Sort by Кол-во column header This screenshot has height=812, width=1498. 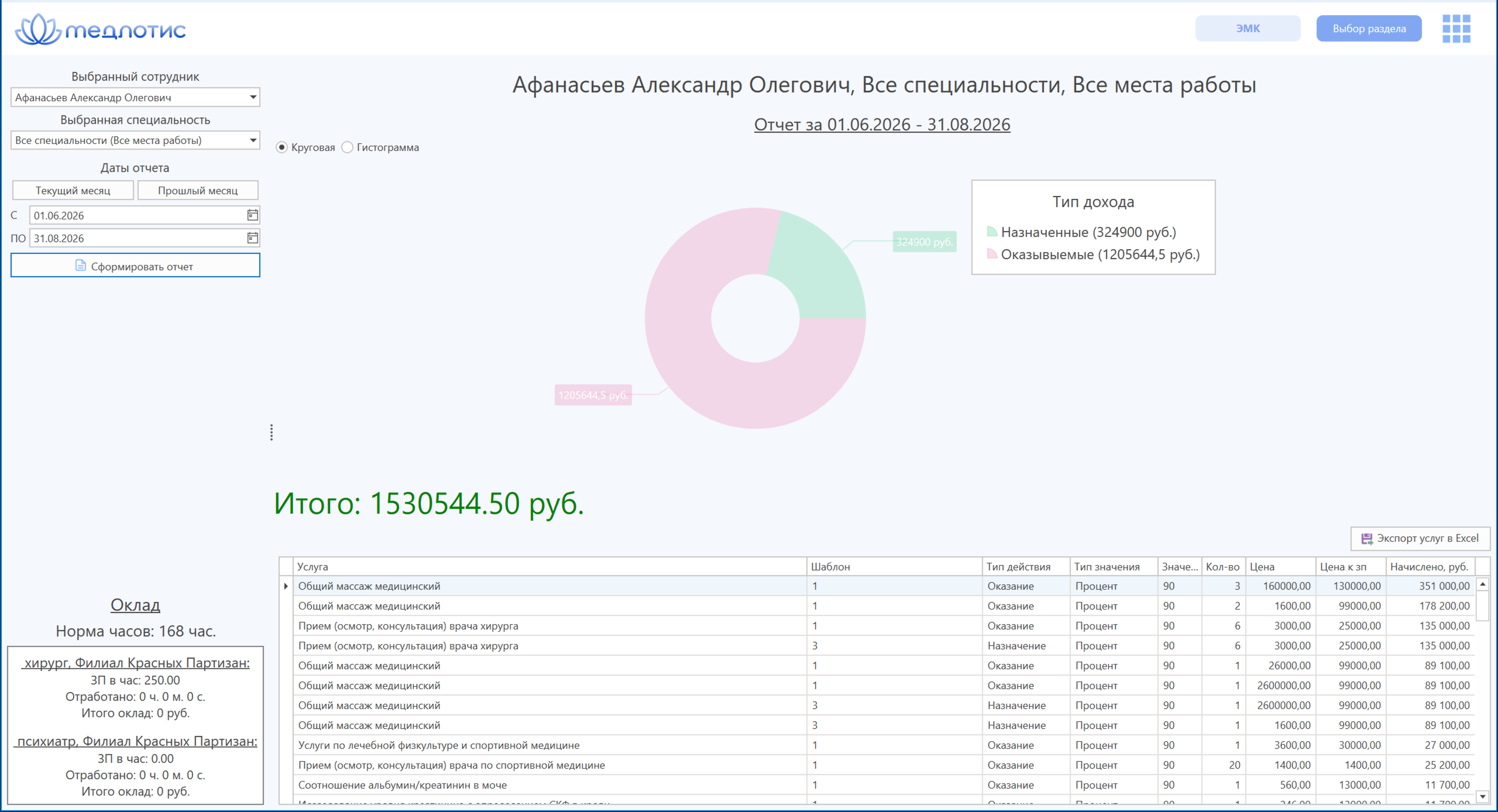tap(1224, 567)
